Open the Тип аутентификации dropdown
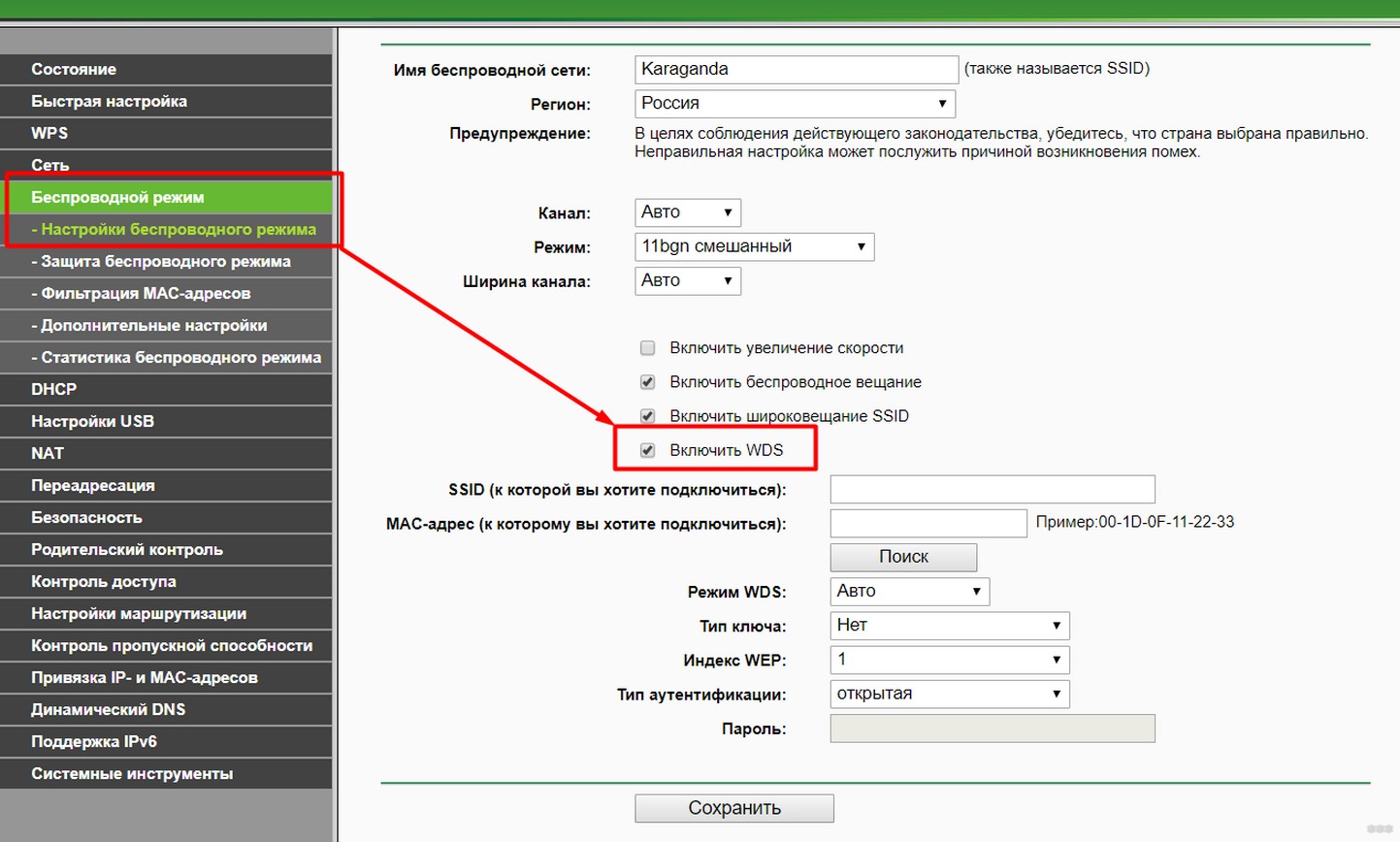 click(x=949, y=694)
